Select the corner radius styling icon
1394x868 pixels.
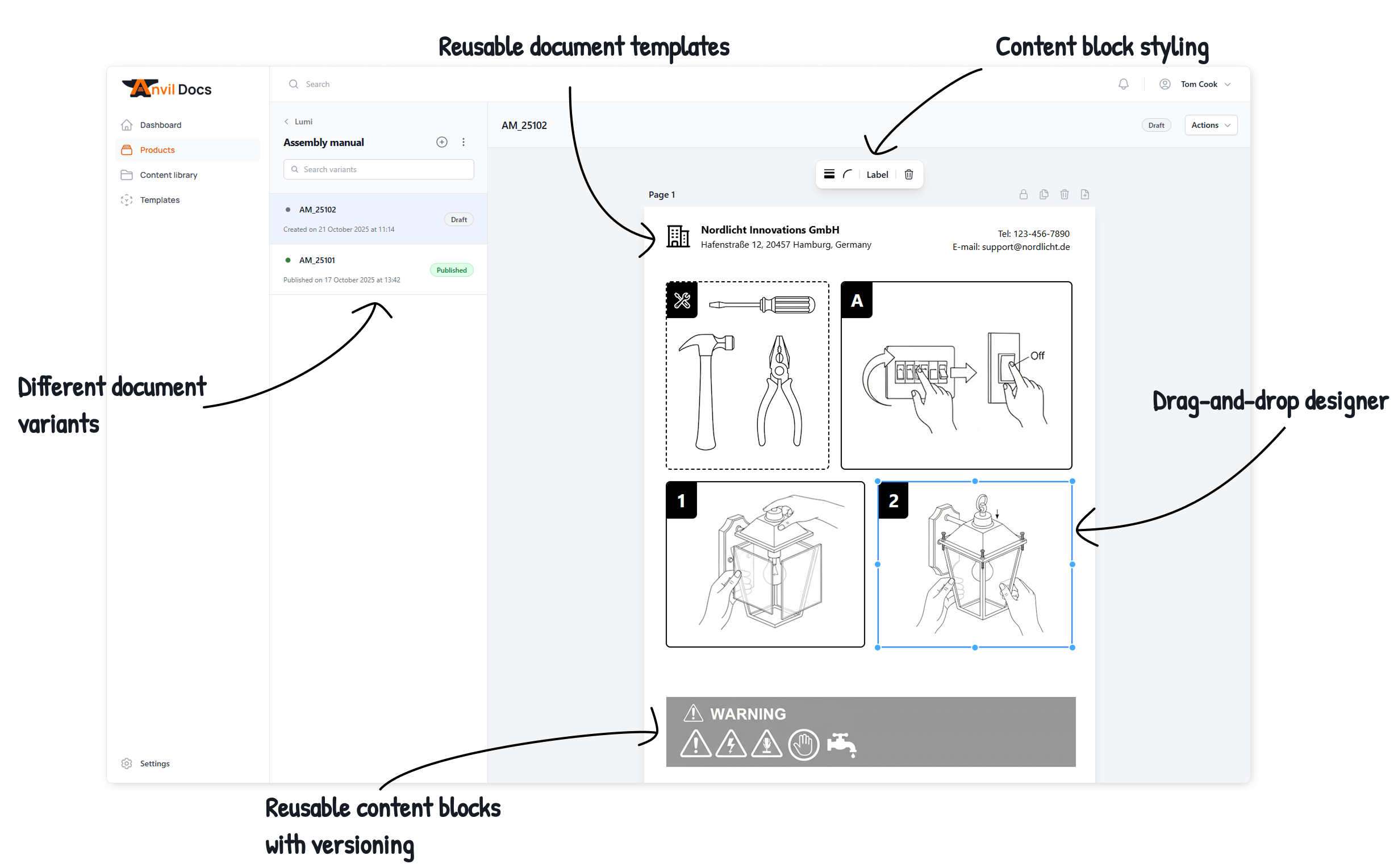pyautogui.click(x=848, y=174)
